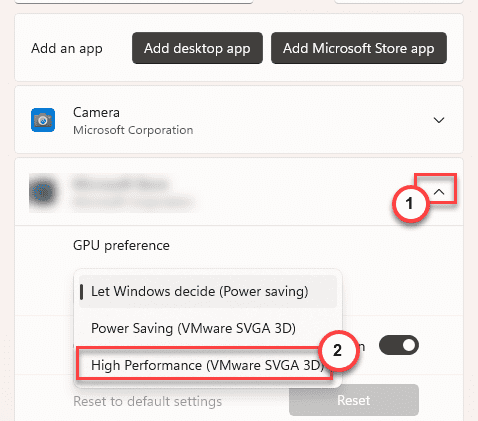Collapse the blurred app's settings chevron
This screenshot has width=478, height=421.
click(440, 192)
